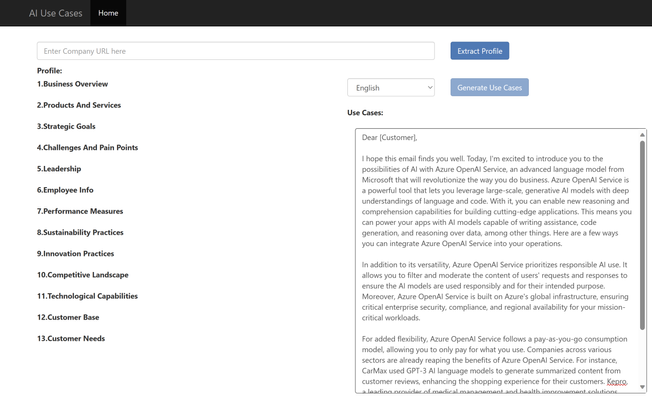Click inside the Use Cases email text area
The height and width of the screenshot is (400, 652).
497,261
